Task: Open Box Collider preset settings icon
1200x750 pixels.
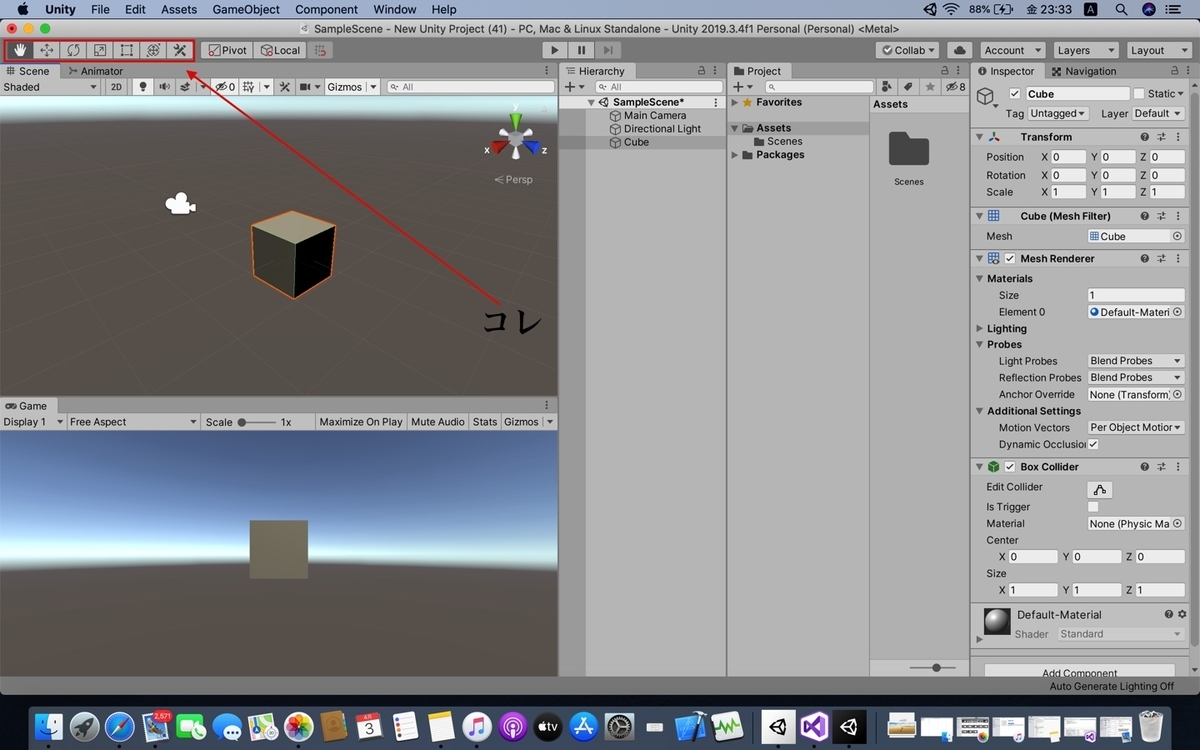Action: (x=1163, y=467)
